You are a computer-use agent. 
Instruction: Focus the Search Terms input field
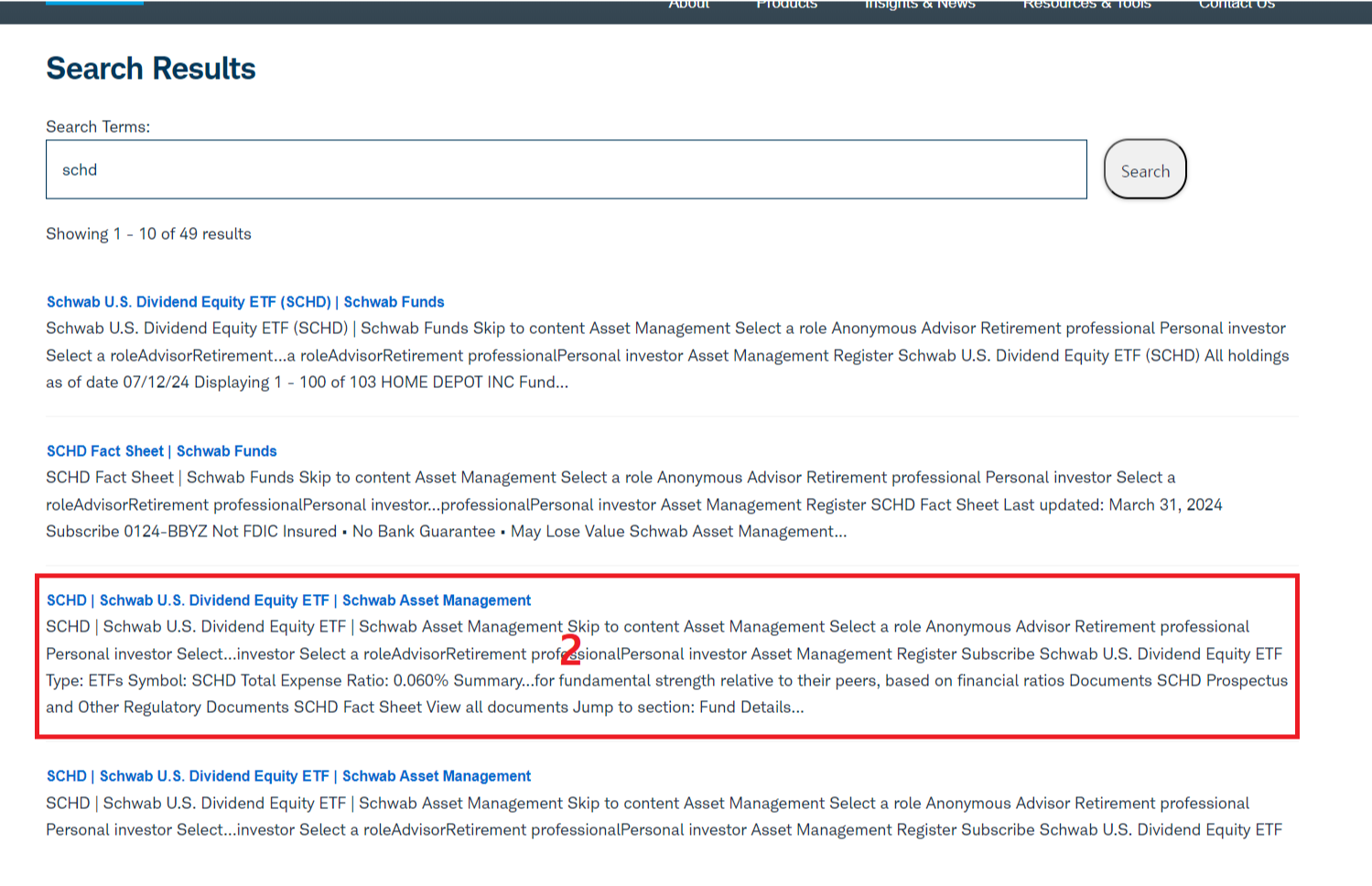pyautogui.click(x=567, y=169)
